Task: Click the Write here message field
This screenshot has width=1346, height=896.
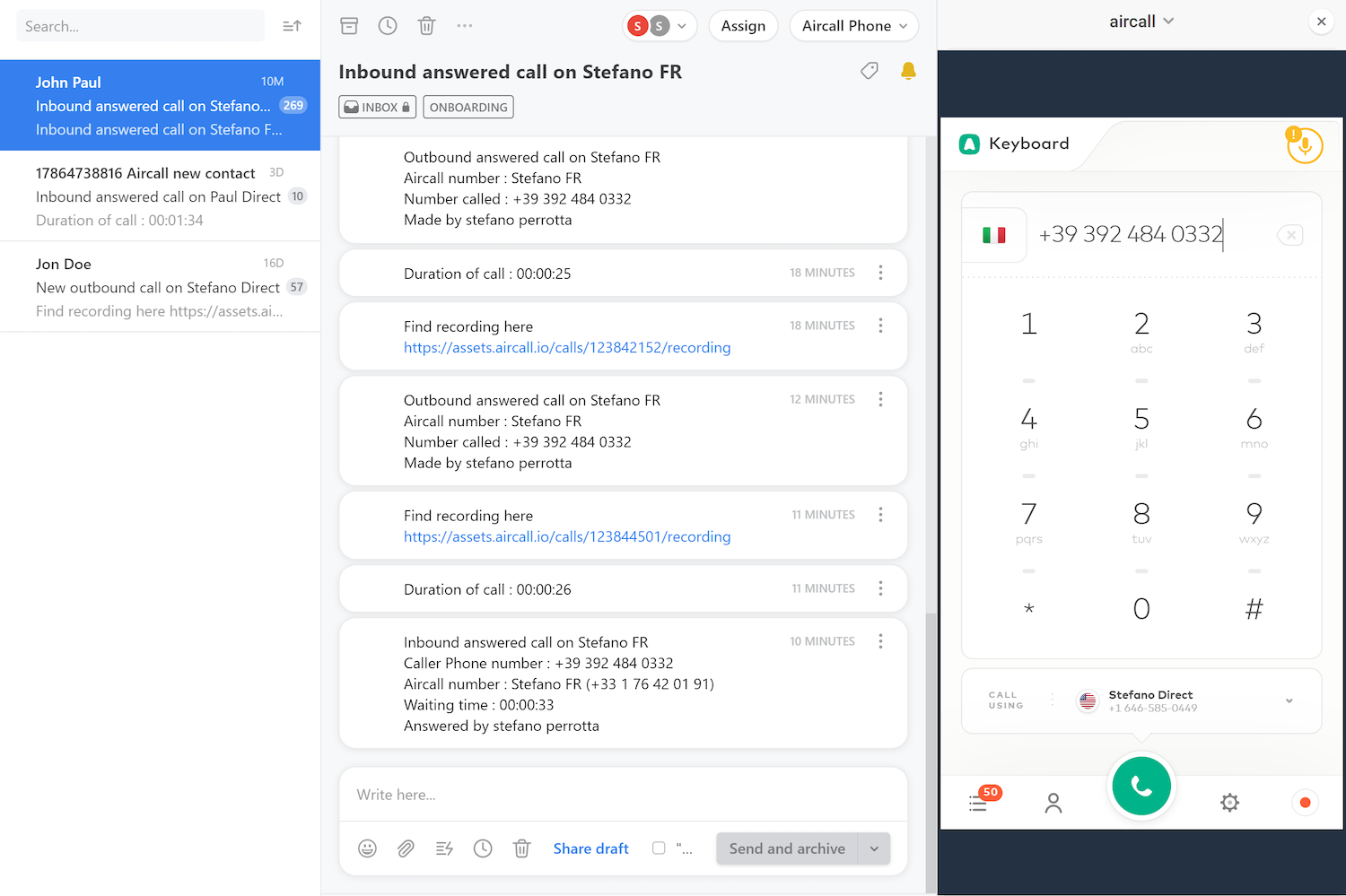Action: [x=623, y=795]
